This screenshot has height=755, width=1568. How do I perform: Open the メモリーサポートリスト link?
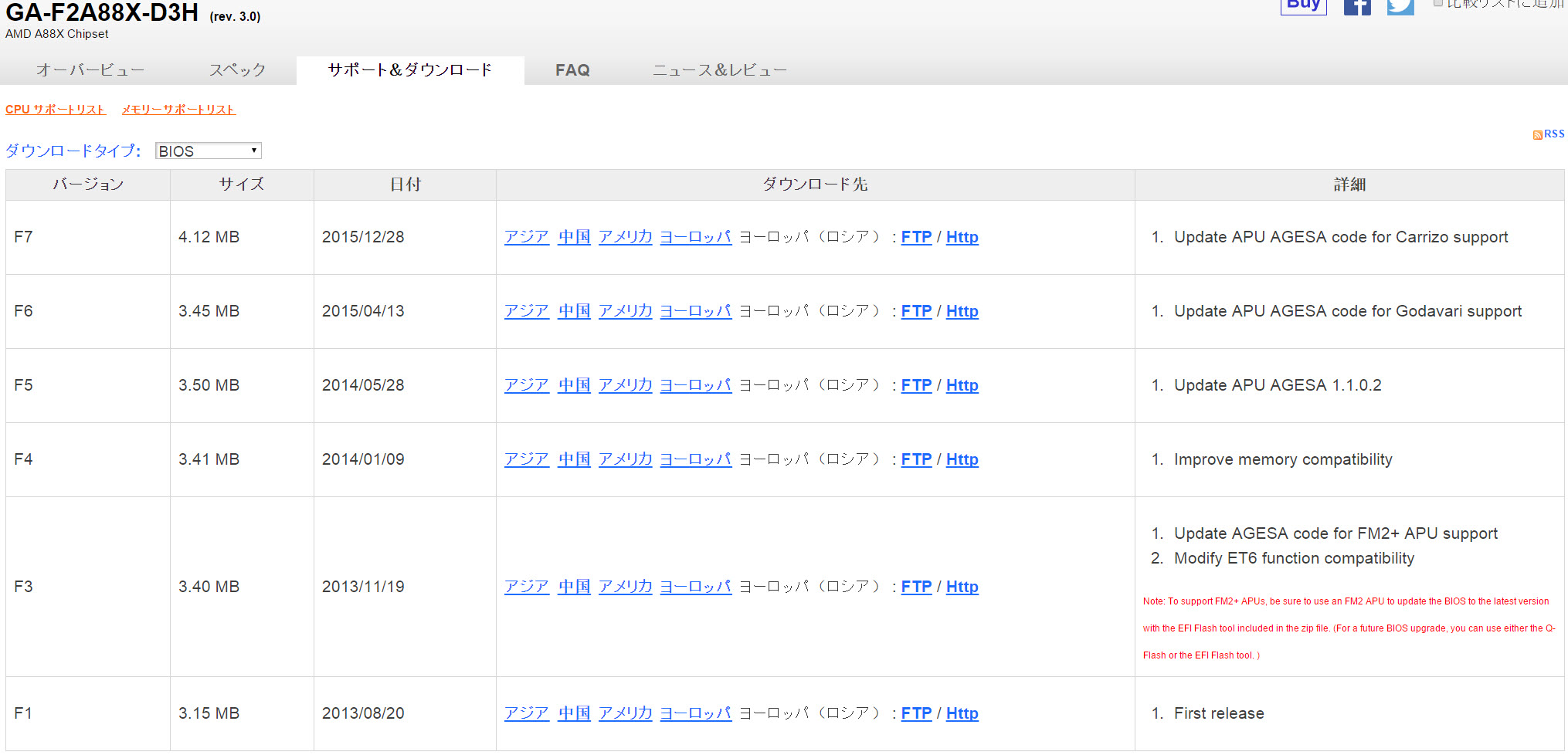(178, 110)
